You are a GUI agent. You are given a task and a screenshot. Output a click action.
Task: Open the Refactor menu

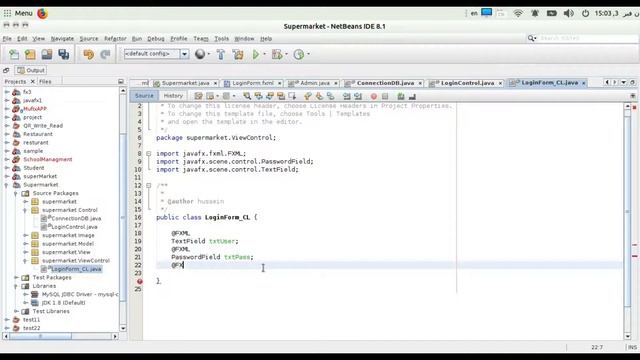pyautogui.click(x=115, y=39)
